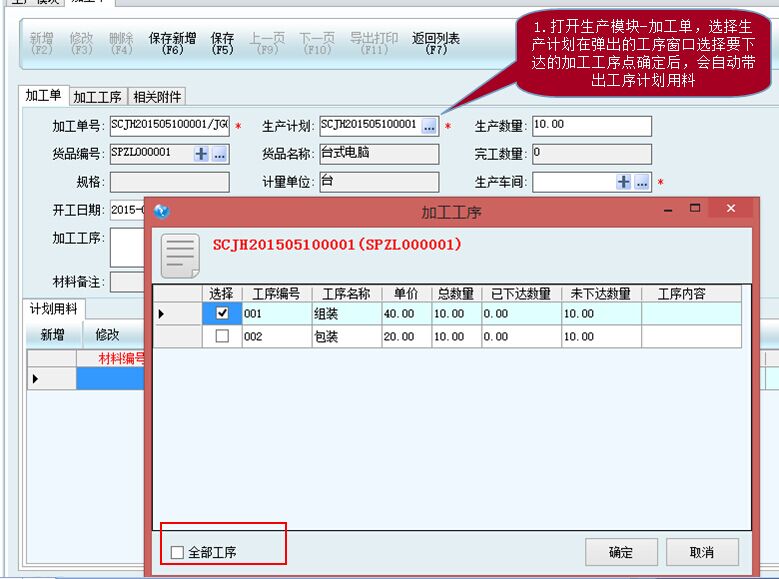Click the 单价 column header
779x579 pixels.
406,293
